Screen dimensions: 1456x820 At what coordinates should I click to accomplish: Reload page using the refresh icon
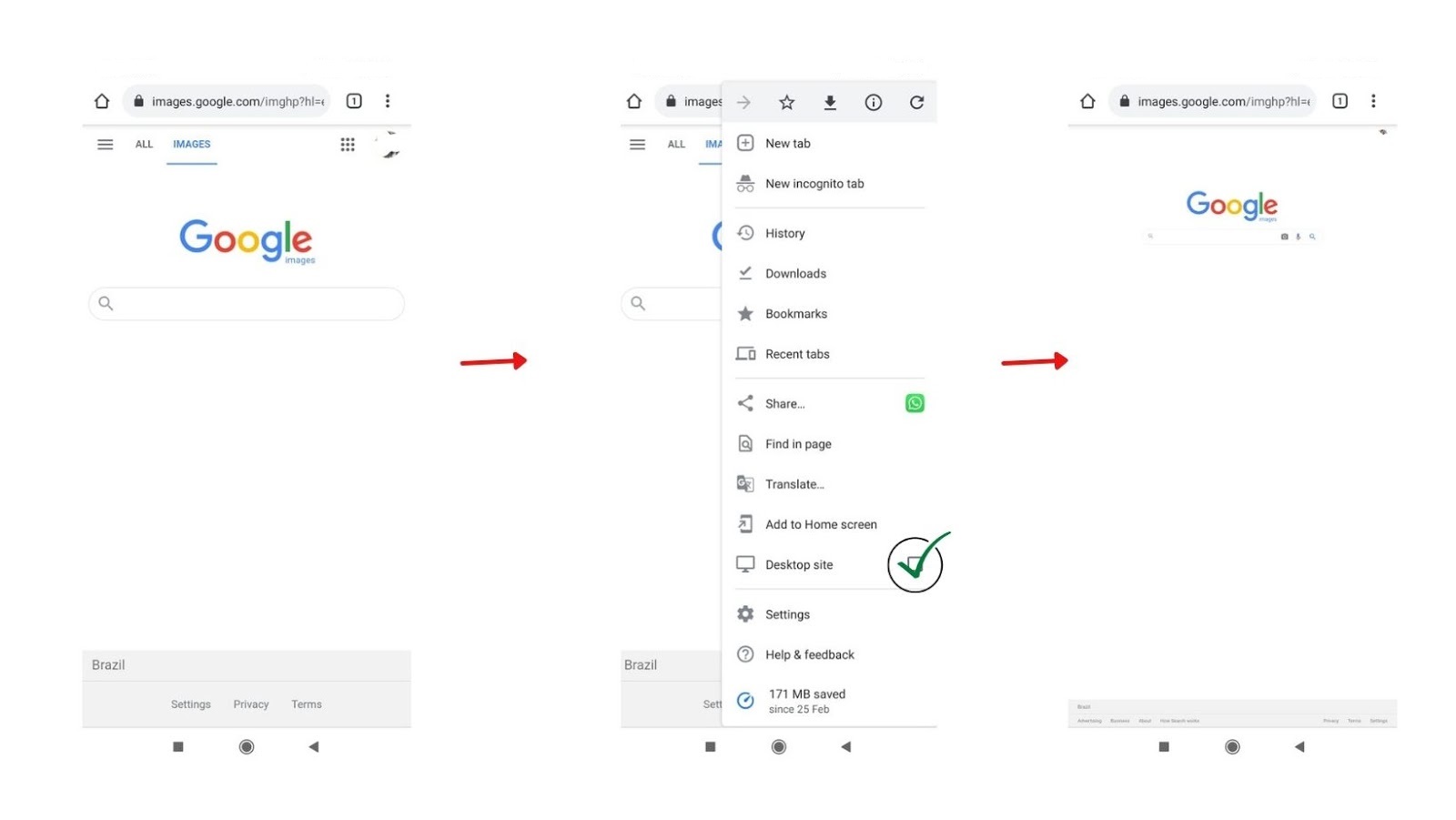[916, 103]
